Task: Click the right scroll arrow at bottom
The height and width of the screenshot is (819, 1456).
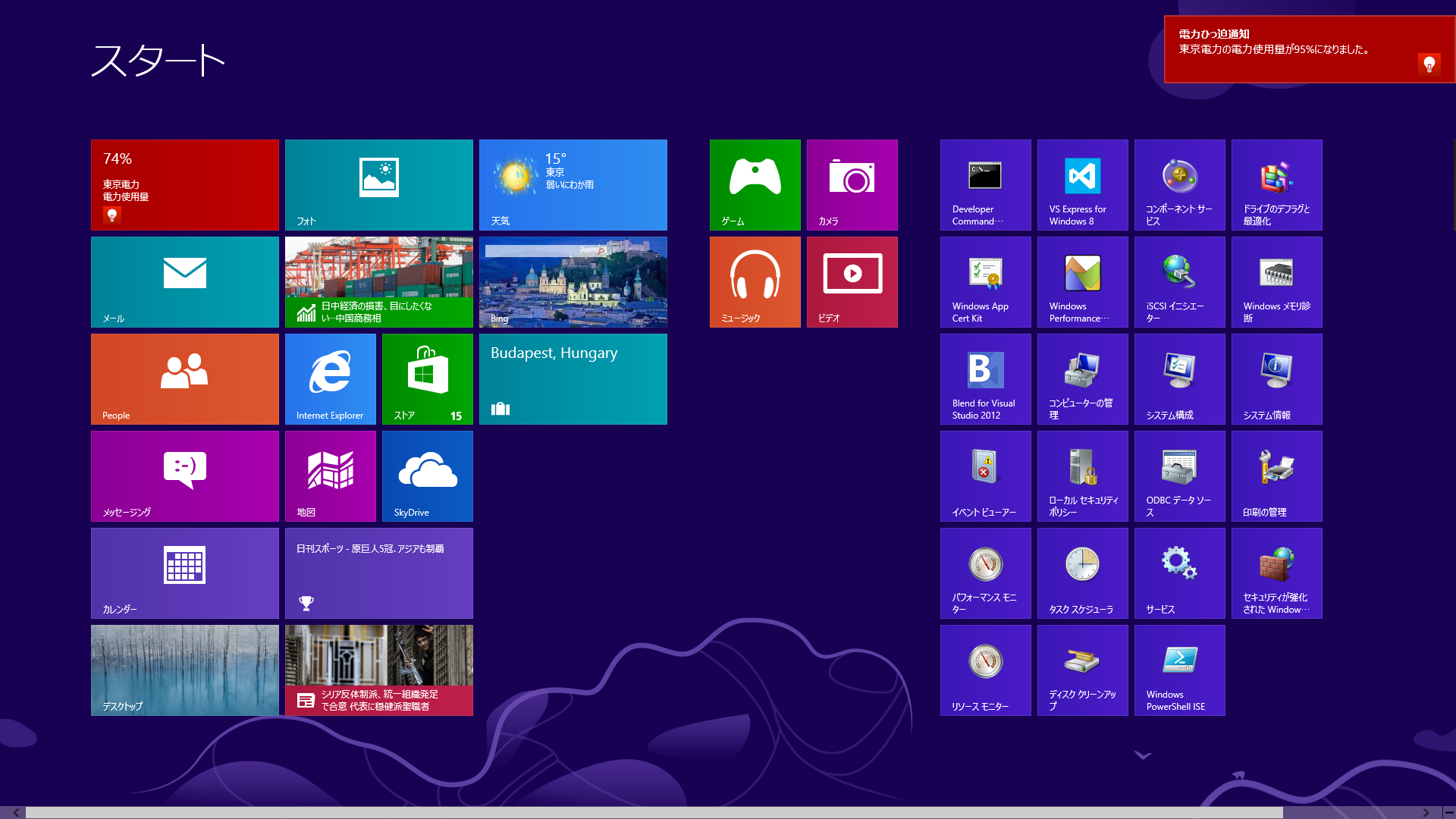Action: [1426, 812]
